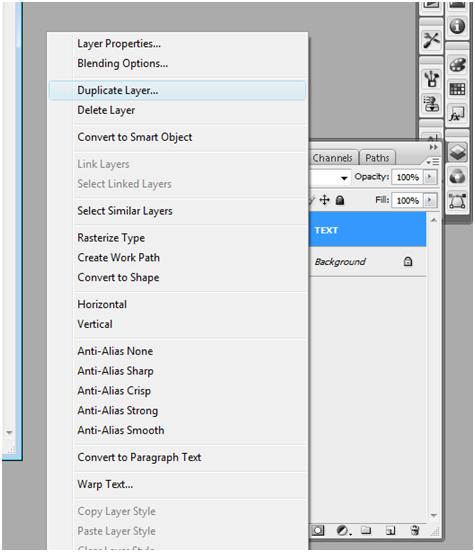
Task: Switch to the Channels tab
Action: pos(332,158)
